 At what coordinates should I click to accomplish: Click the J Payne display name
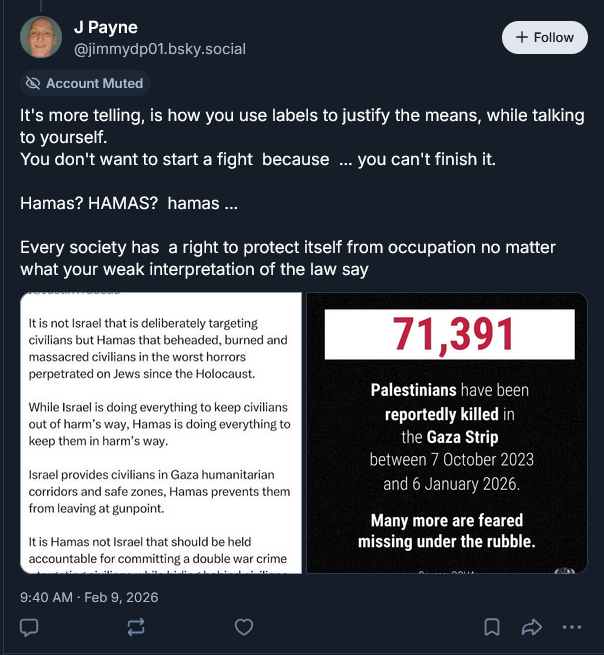(x=106, y=27)
